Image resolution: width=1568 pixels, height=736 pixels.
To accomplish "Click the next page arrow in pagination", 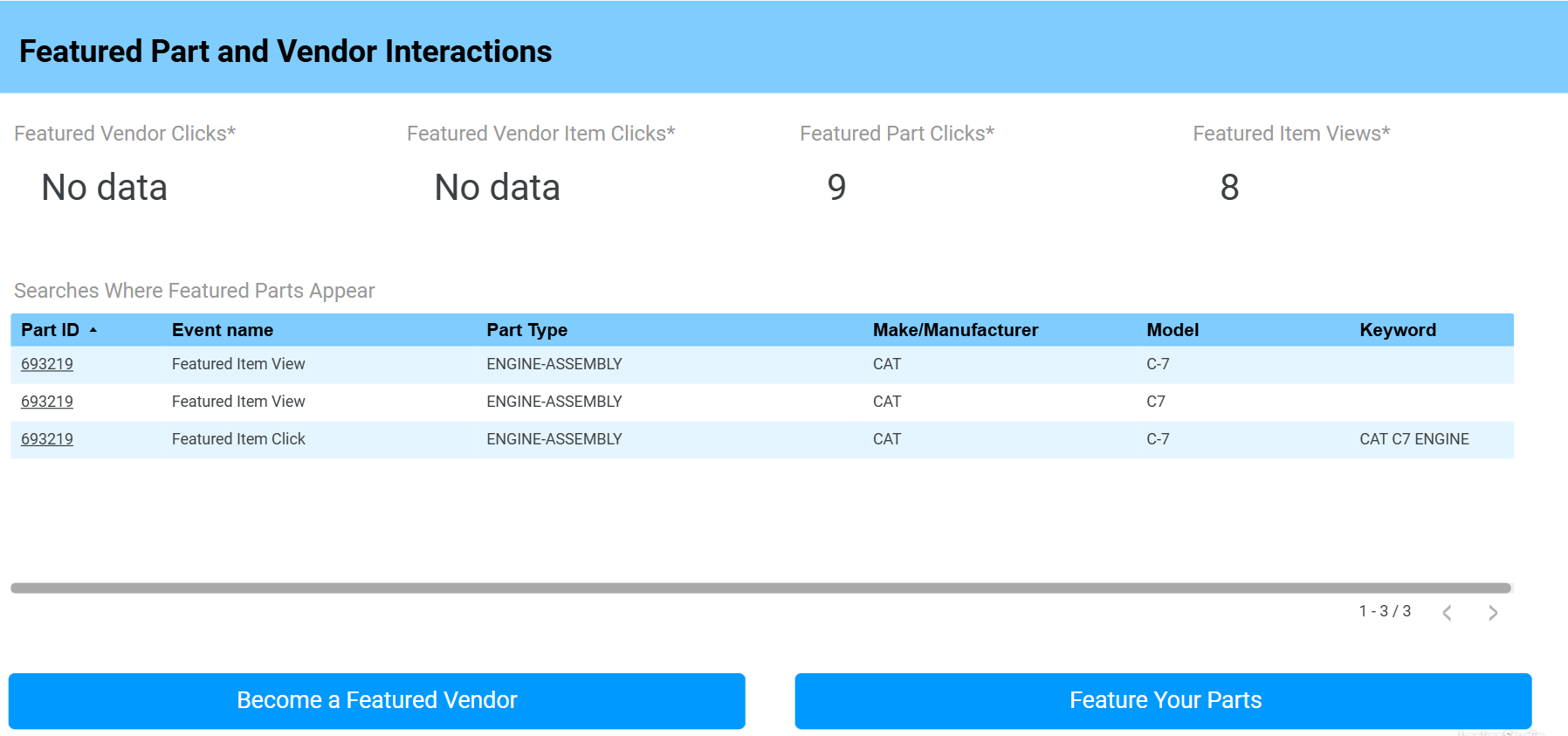I will (x=1493, y=613).
